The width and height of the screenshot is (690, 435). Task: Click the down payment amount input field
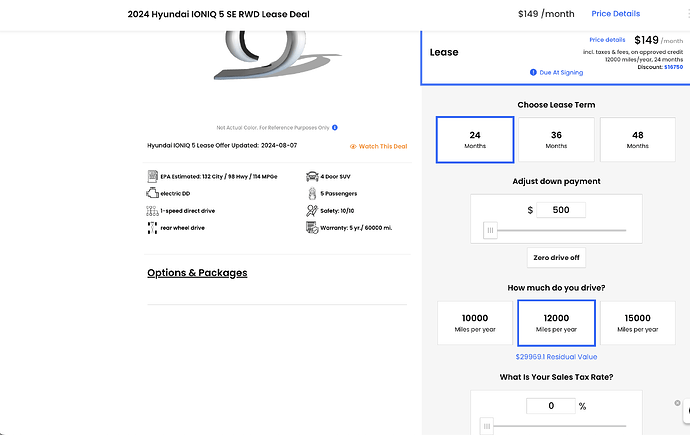[561, 210]
